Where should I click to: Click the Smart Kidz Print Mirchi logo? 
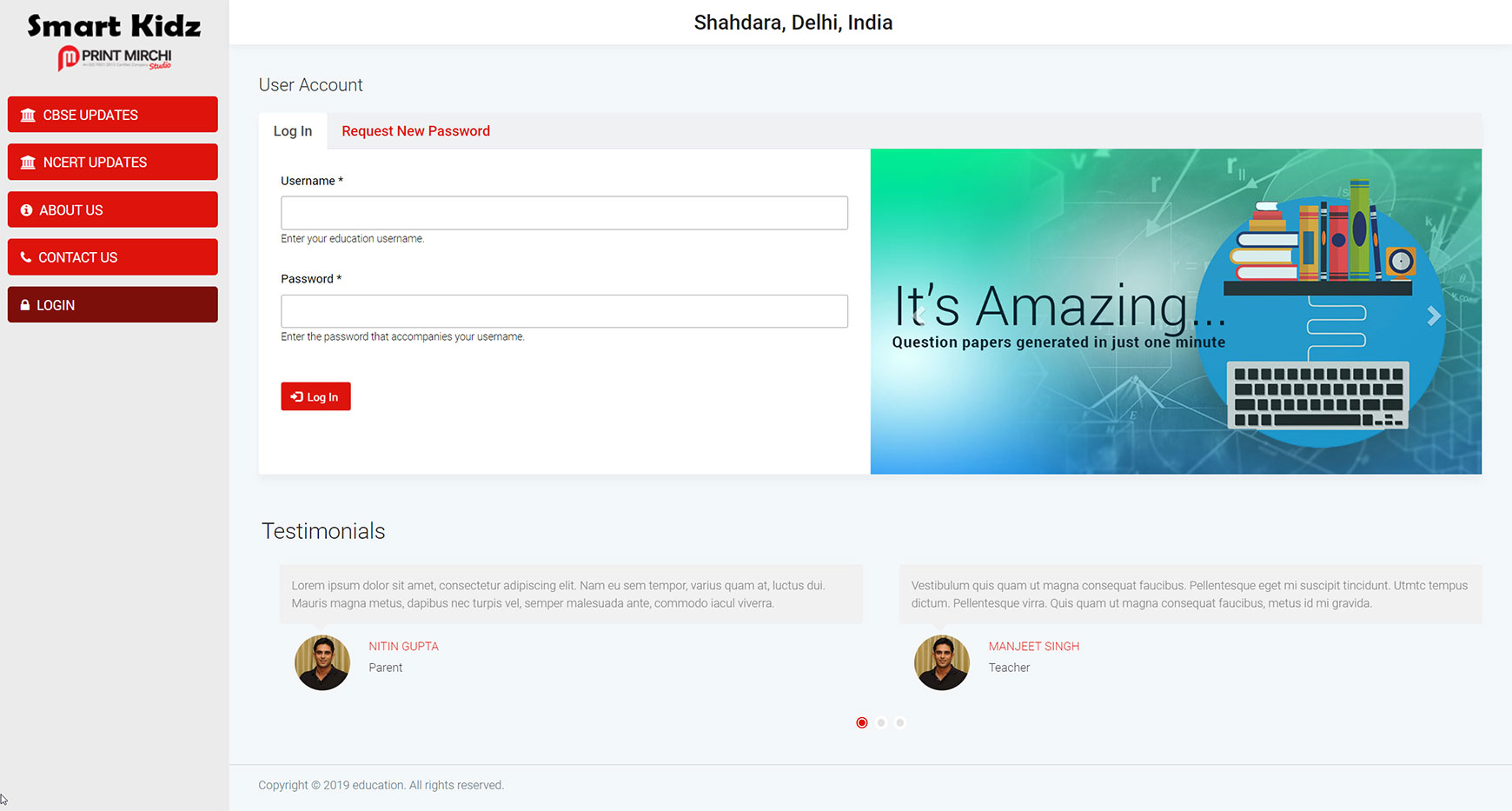(114, 41)
